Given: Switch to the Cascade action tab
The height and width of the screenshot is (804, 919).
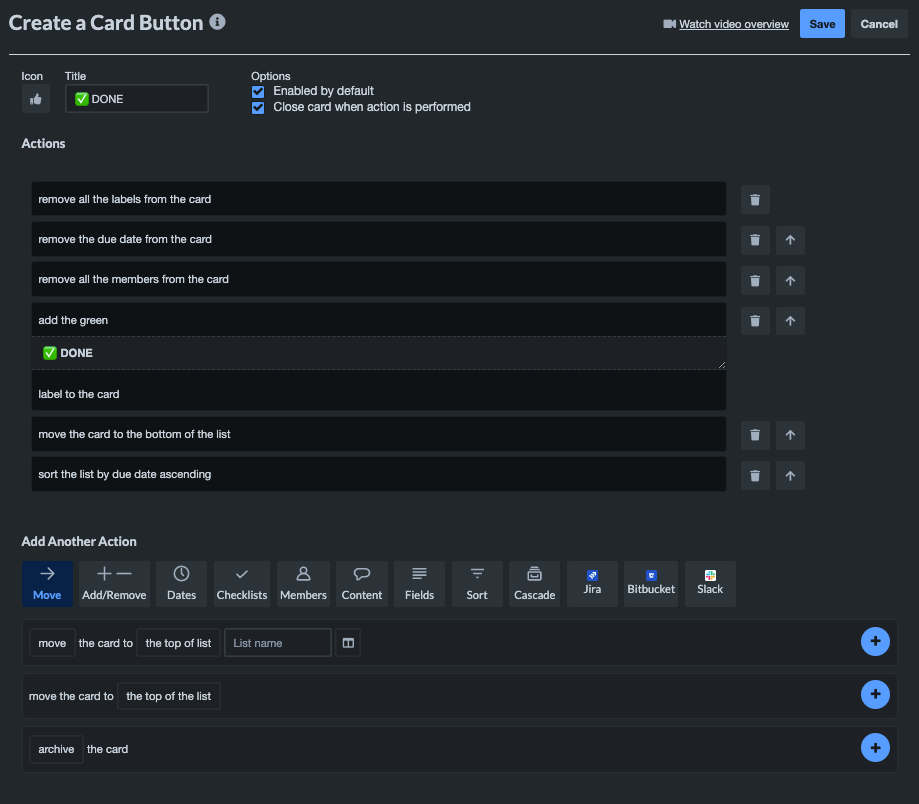Looking at the screenshot, I should point(535,584).
